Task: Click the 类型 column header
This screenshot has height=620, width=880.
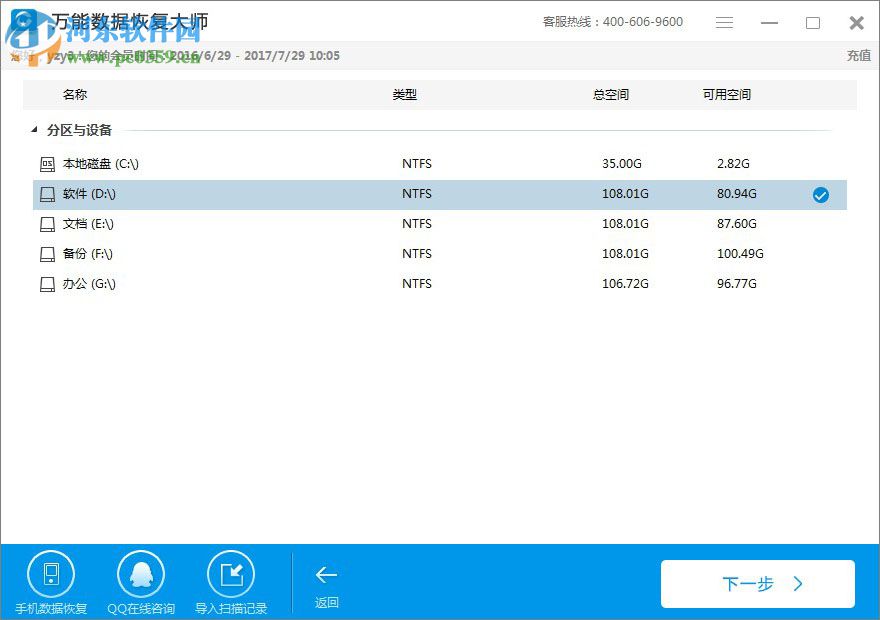Action: pyautogui.click(x=405, y=94)
